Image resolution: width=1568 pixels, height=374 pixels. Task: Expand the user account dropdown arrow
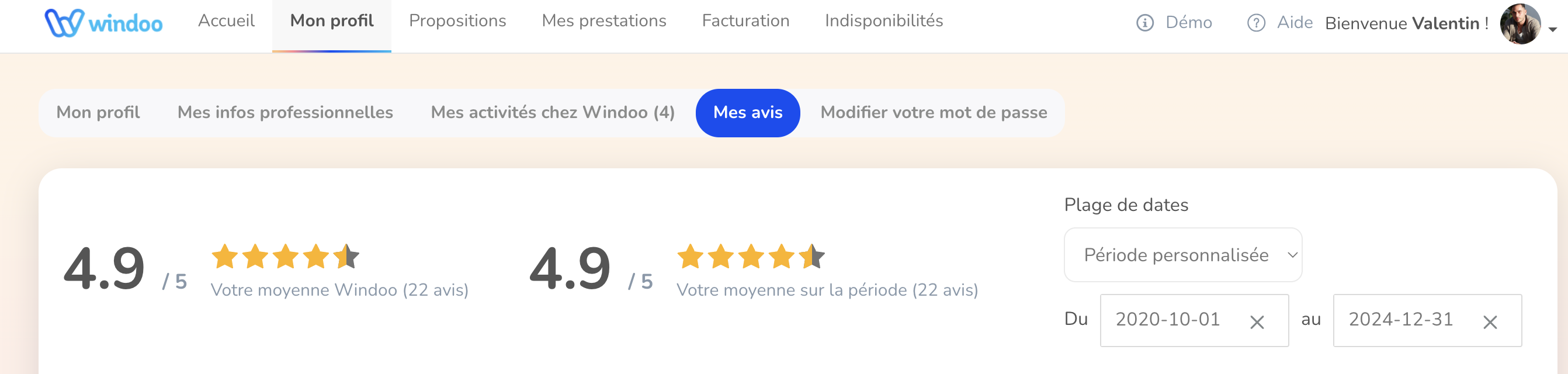pyautogui.click(x=1553, y=29)
